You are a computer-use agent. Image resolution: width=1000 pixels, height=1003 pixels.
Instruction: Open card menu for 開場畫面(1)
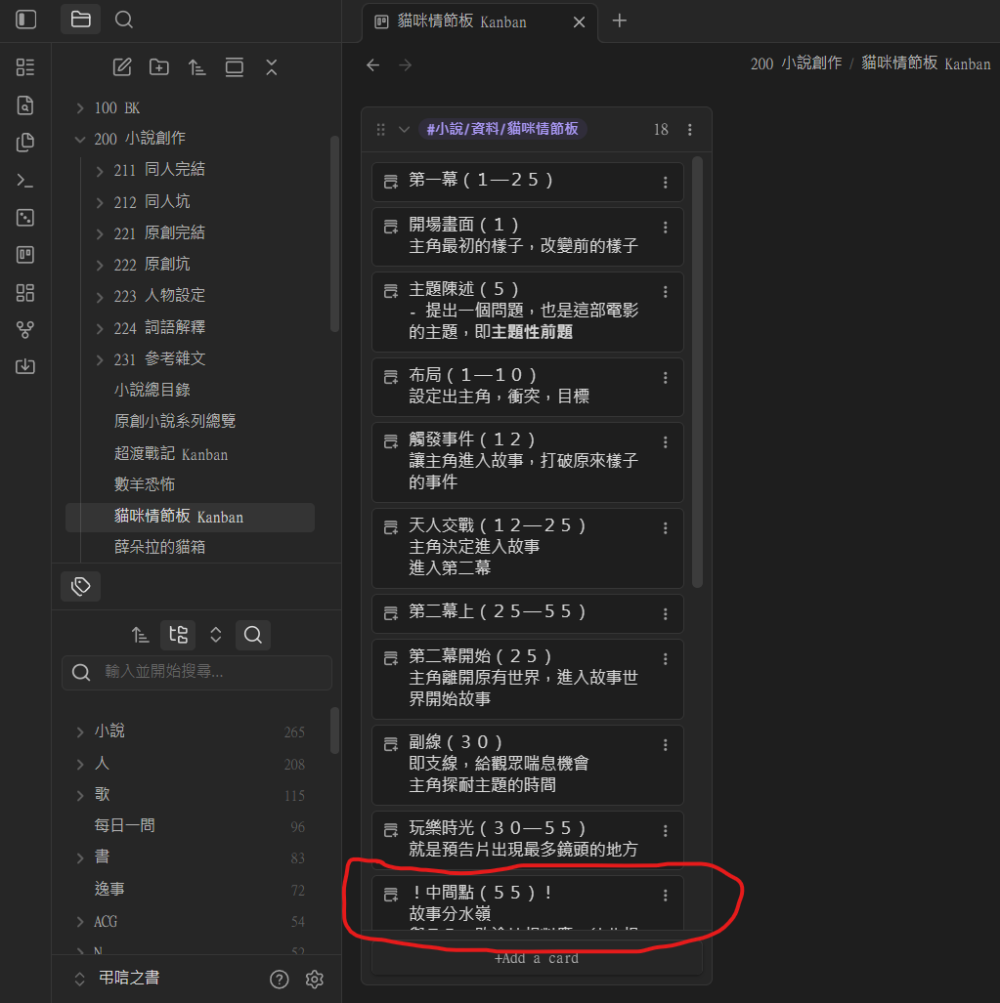665,227
